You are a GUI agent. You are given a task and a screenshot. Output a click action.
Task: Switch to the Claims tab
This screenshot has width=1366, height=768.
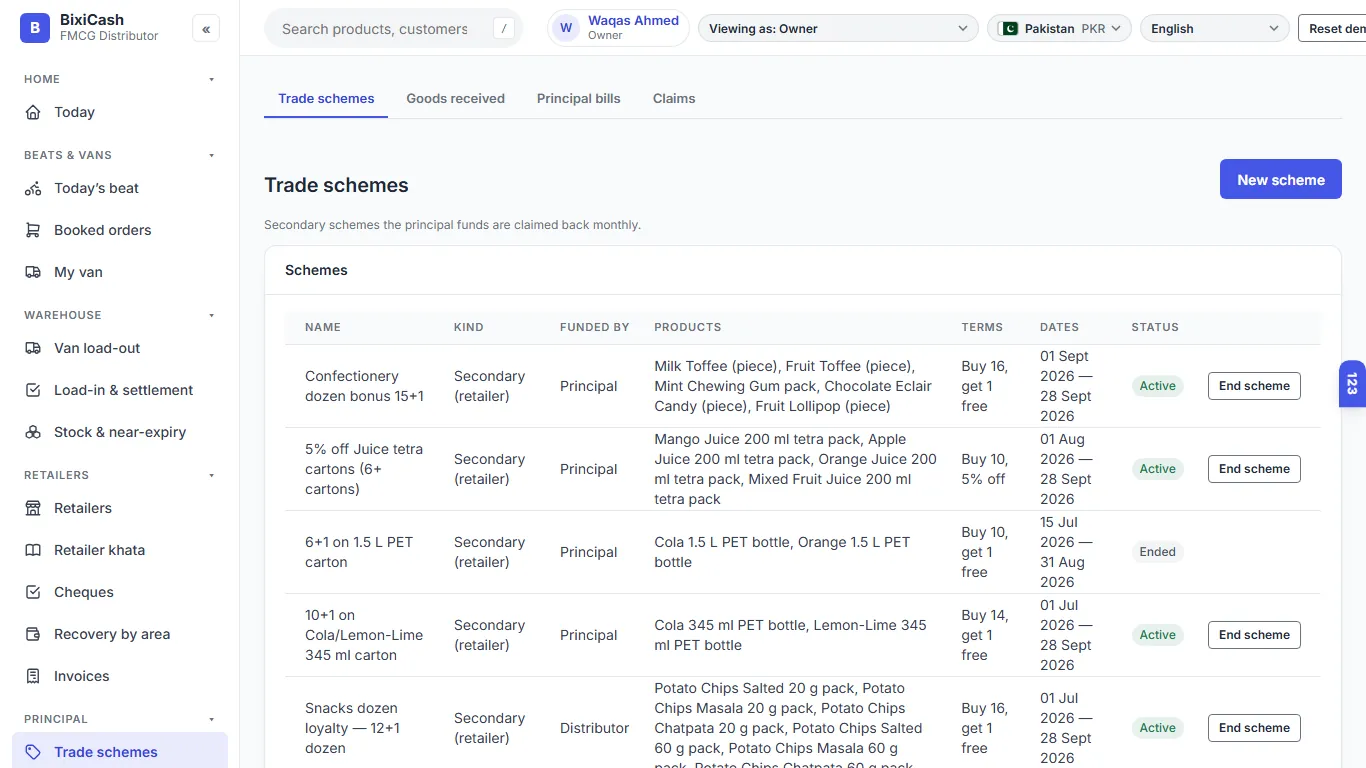coord(674,98)
